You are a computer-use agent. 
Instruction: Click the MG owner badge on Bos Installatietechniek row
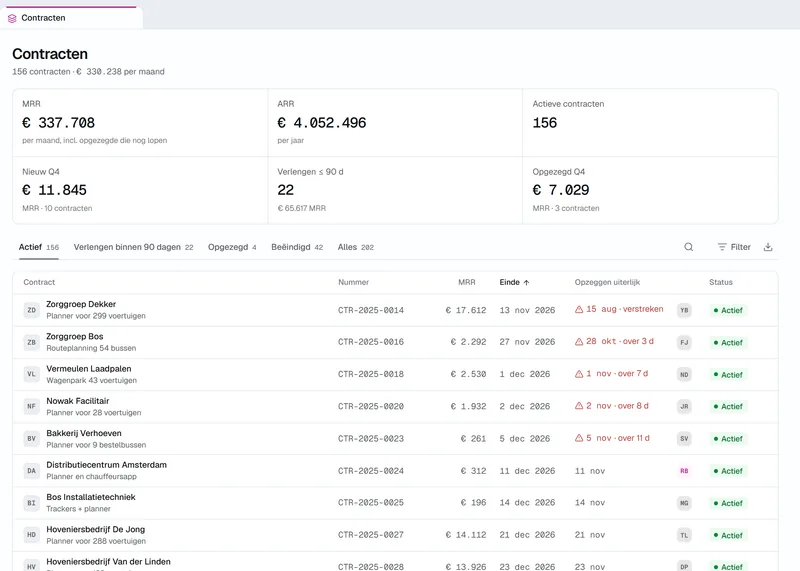(x=684, y=503)
